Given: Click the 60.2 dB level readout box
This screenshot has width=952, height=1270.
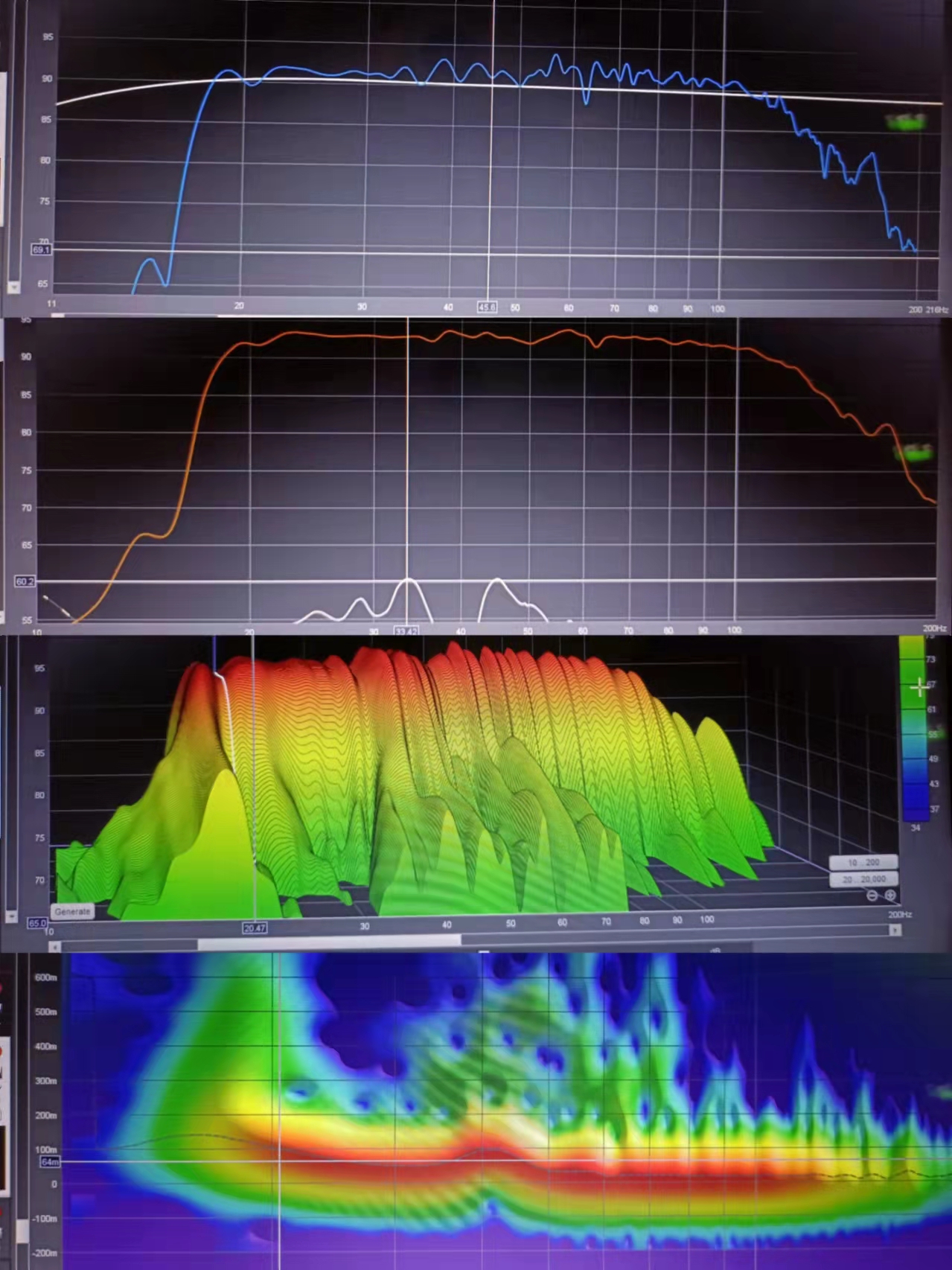Looking at the screenshot, I should 25,581.
